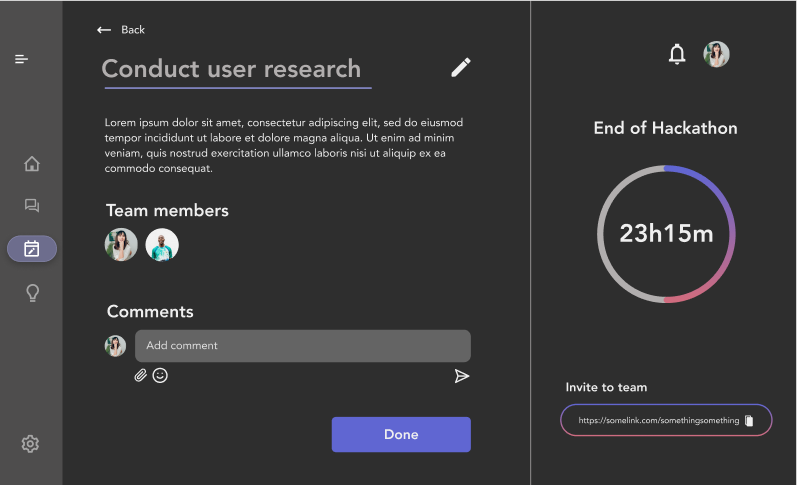Select the calendar tasks sidebar icon
Screen dimensions: 797x485
pyautogui.click(x=32, y=249)
